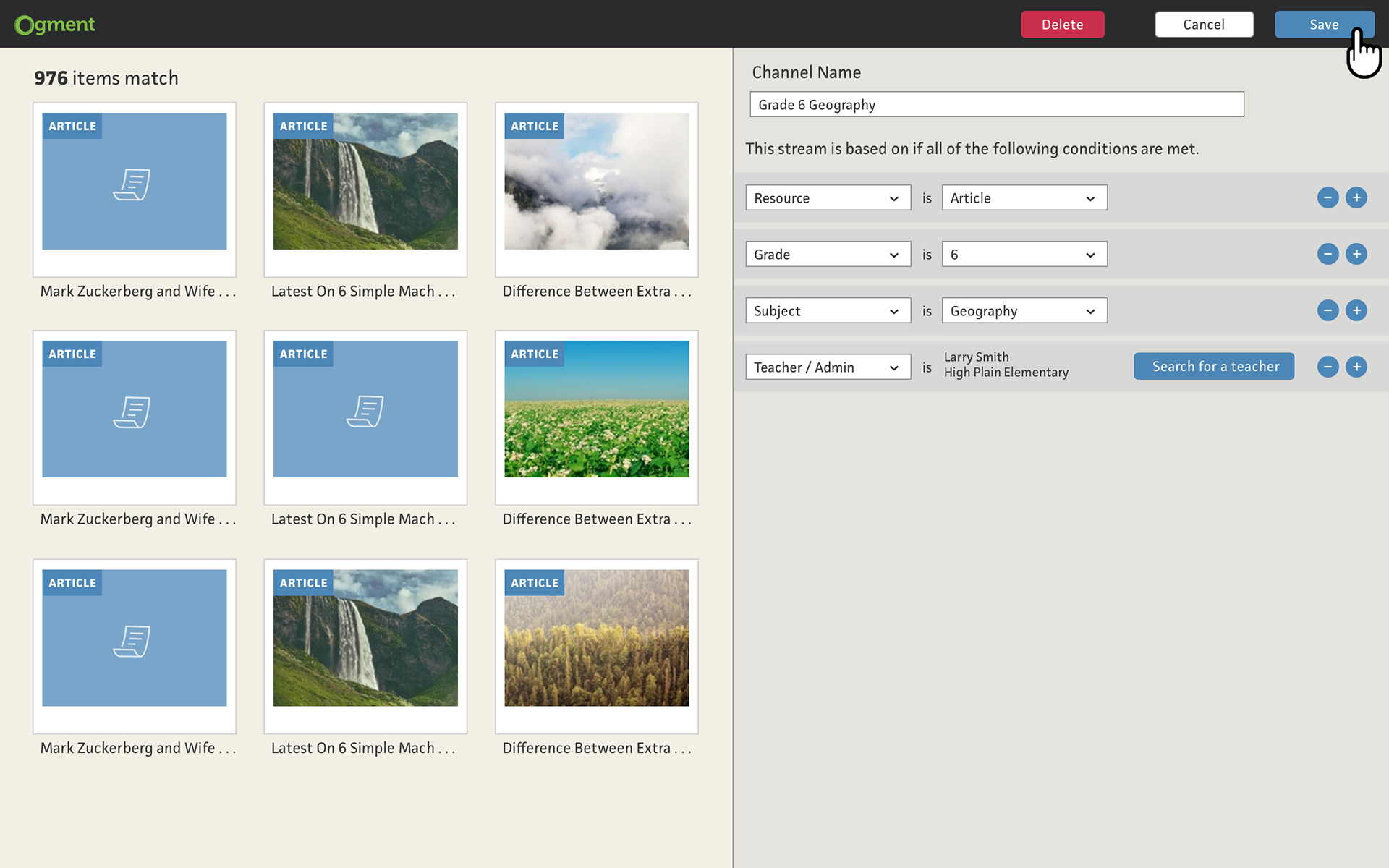1389x868 pixels.
Task: Click second-row title 'Difference Between Extra . . .'
Action: 597,519
